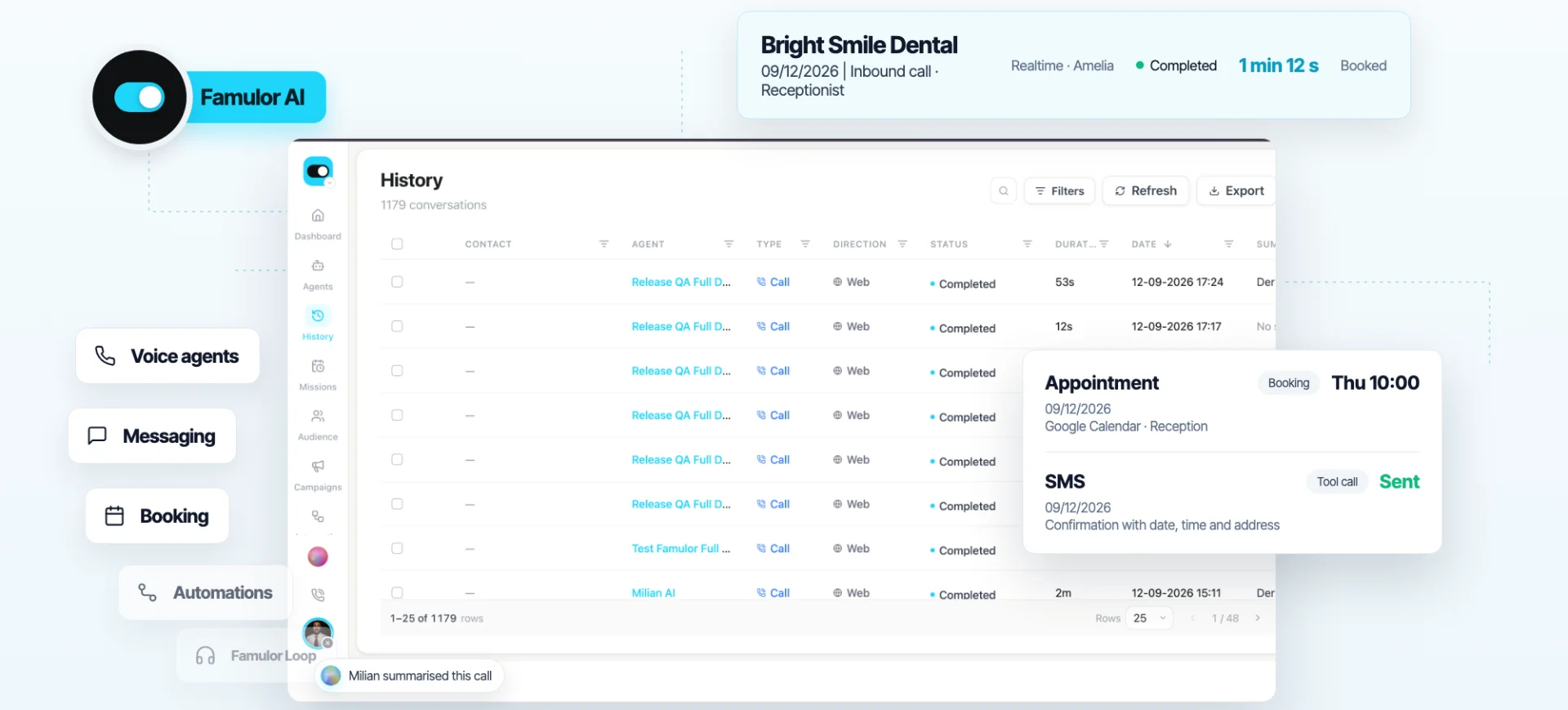1568x710 pixels.
Task: Click the gradient orb icon in sidebar
Action: click(x=318, y=557)
